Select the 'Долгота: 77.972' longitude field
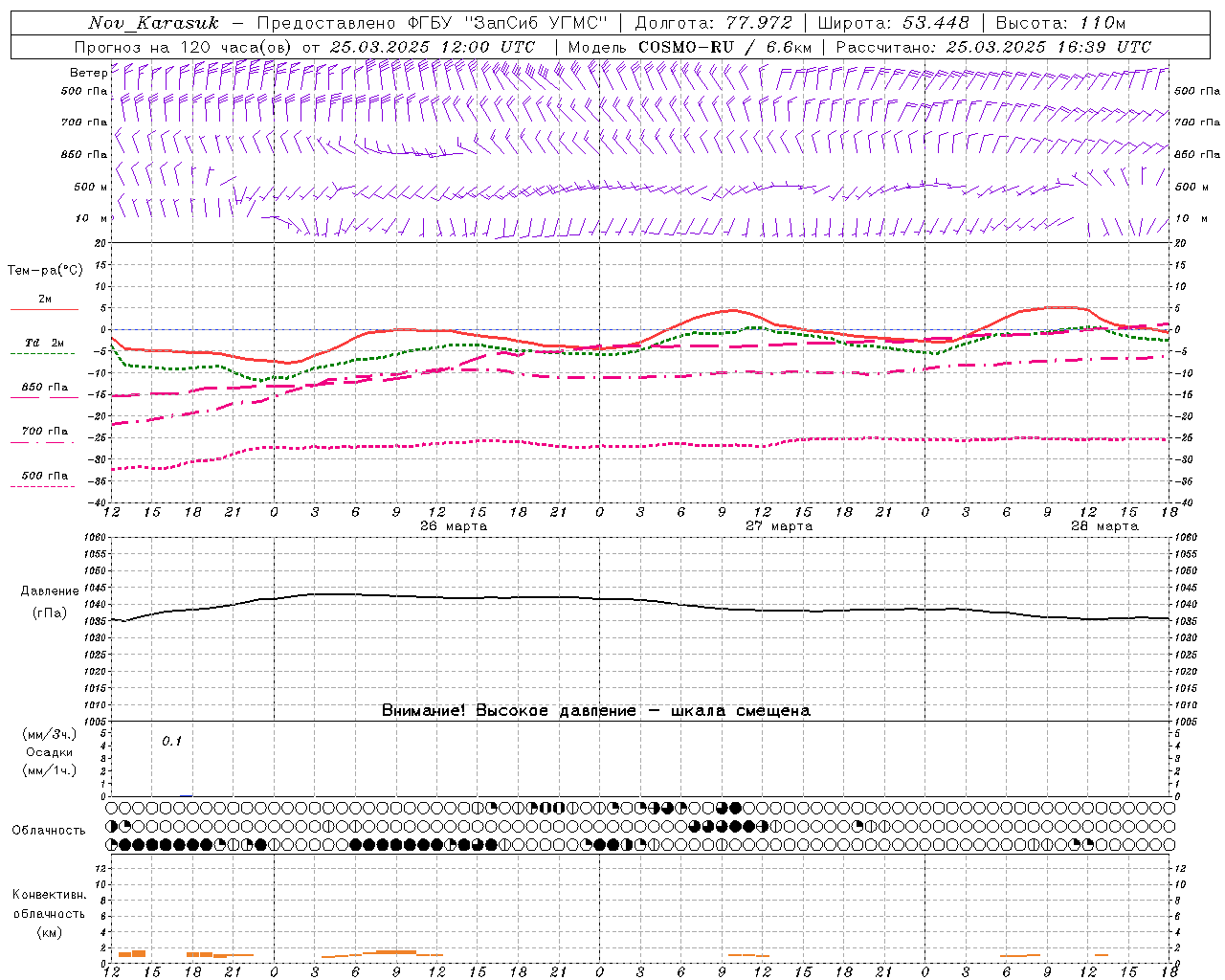The height and width of the screenshot is (980, 1225). [714, 23]
